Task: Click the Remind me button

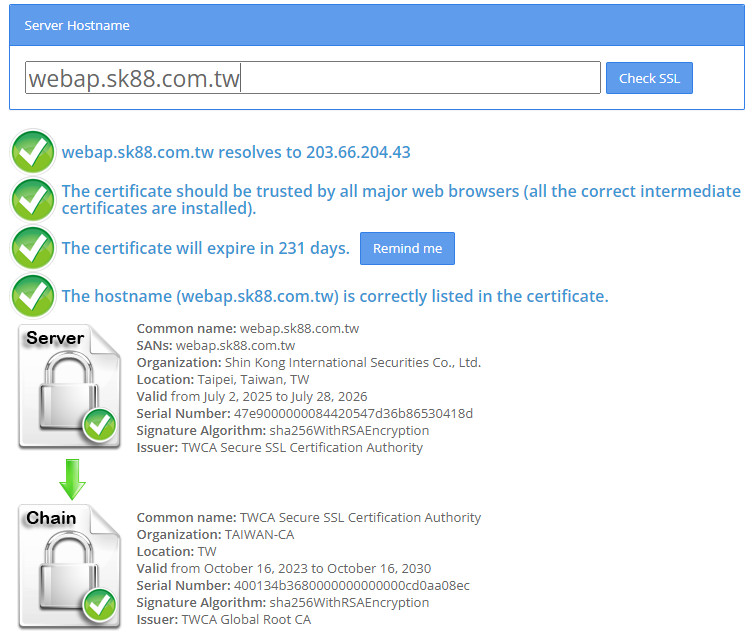Action: (x=407, y=249)
